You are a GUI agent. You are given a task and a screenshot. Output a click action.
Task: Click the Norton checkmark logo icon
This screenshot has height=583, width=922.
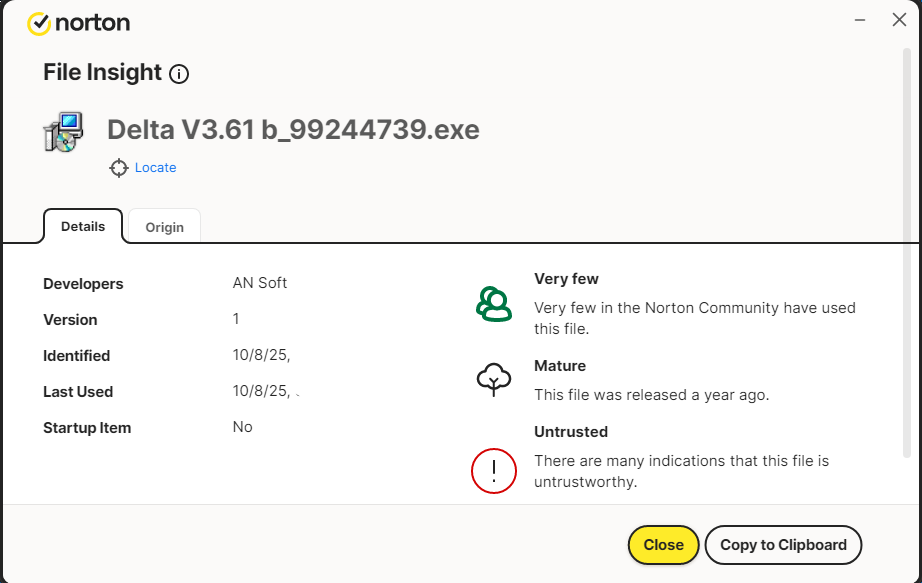click(x=39, y=23)
